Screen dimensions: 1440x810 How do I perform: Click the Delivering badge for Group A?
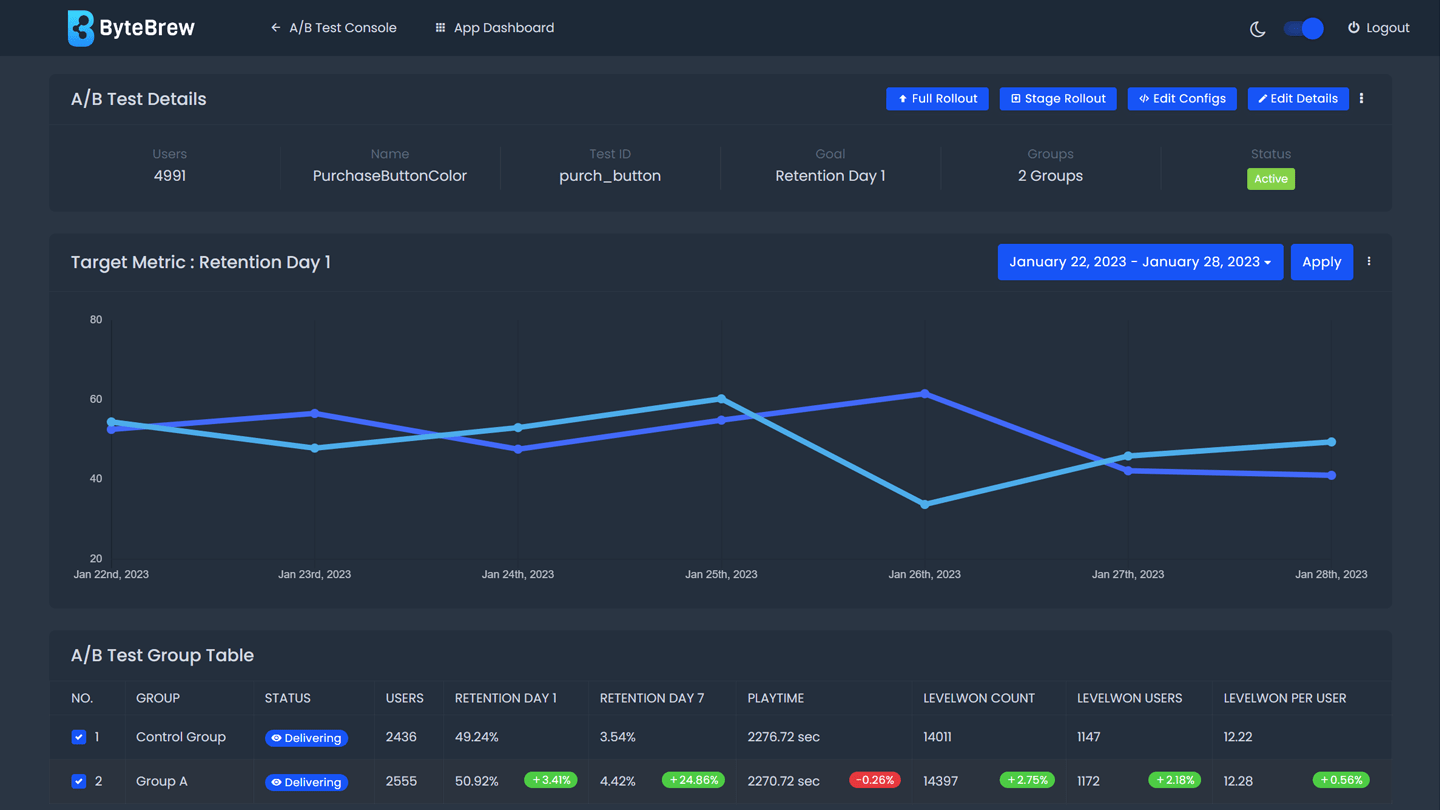click(x=306, y=781)
